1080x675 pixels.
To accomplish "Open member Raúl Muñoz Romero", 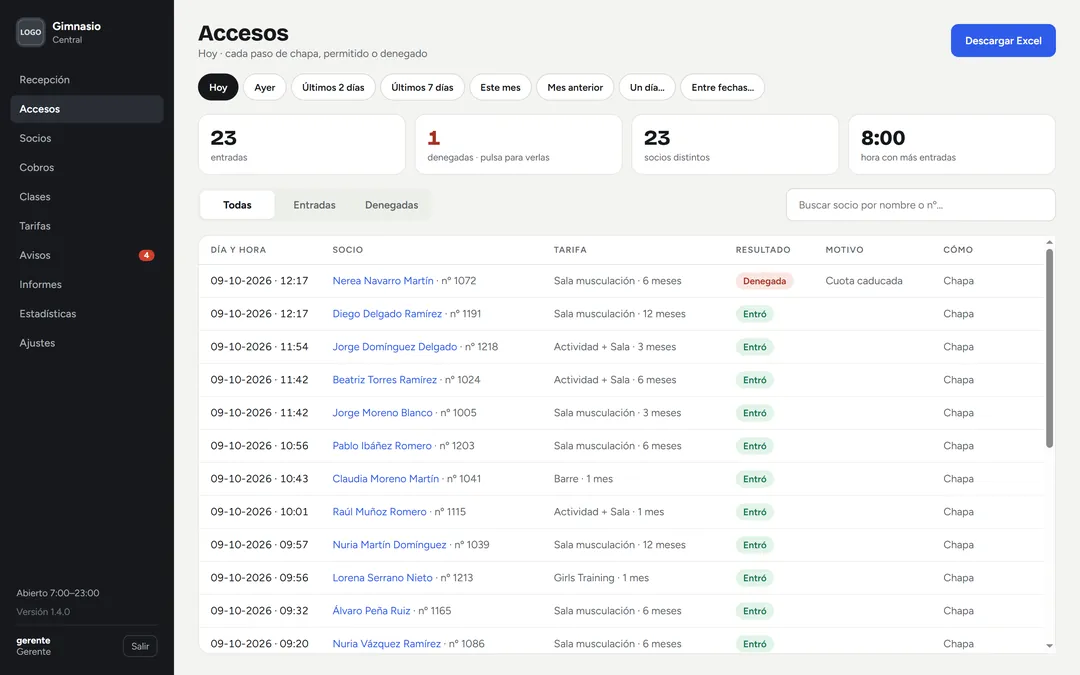I will click(380, 512).
